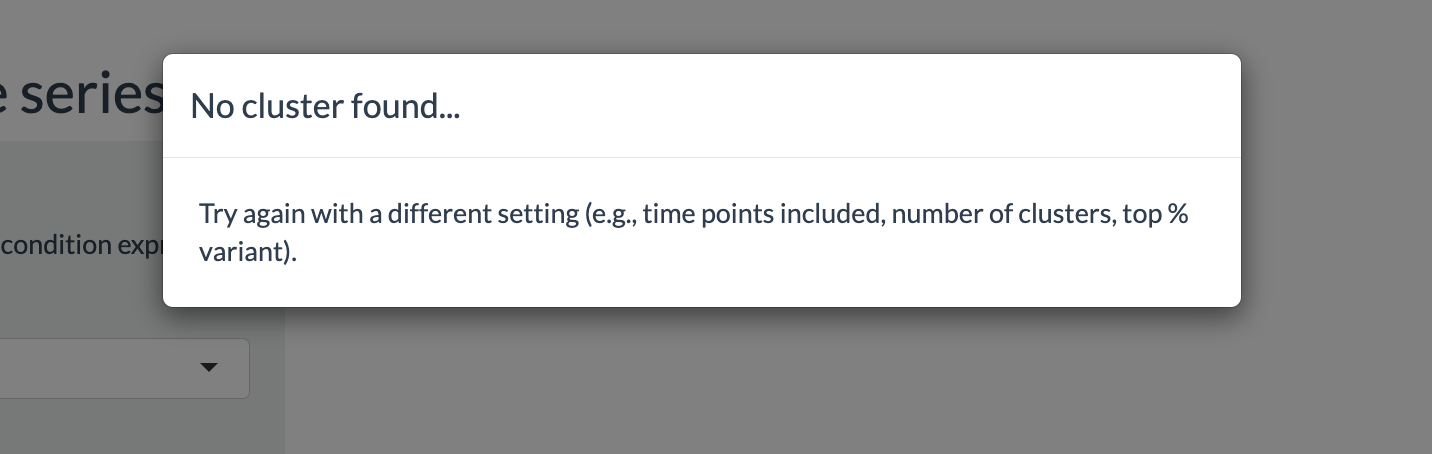Image resolution: width=1432 pixels, height=454 pixels.
Task: Click the "Try again with a different setting" text
Action: coord(389,214)
